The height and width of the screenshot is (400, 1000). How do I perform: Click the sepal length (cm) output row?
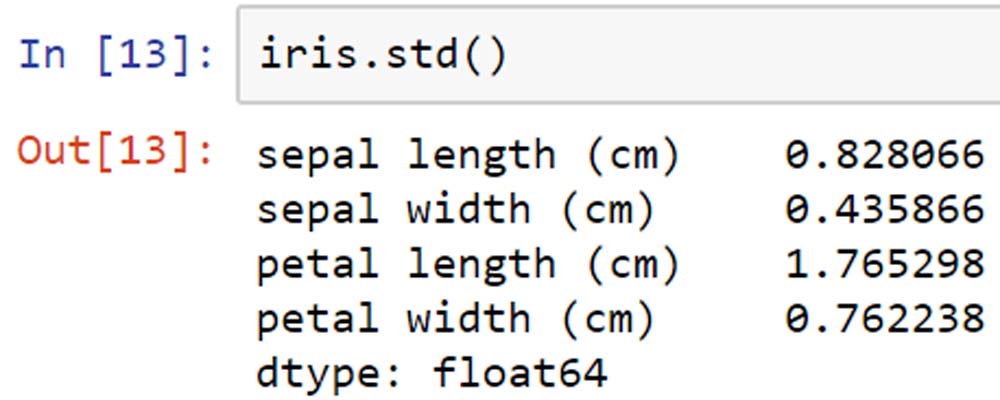click(621, 155)
